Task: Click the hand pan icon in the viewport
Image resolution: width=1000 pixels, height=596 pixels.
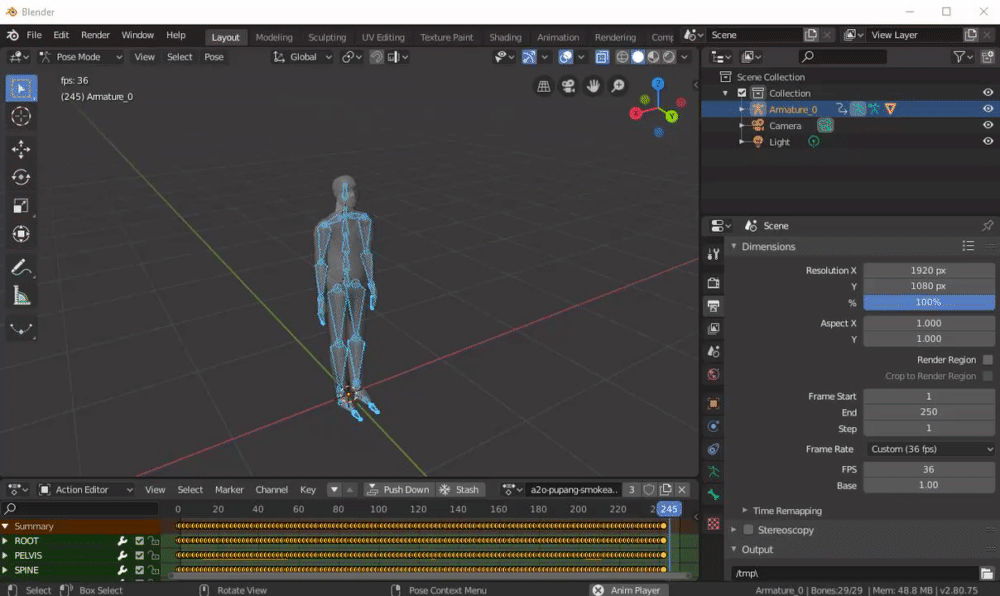Action: pos(592,87)
